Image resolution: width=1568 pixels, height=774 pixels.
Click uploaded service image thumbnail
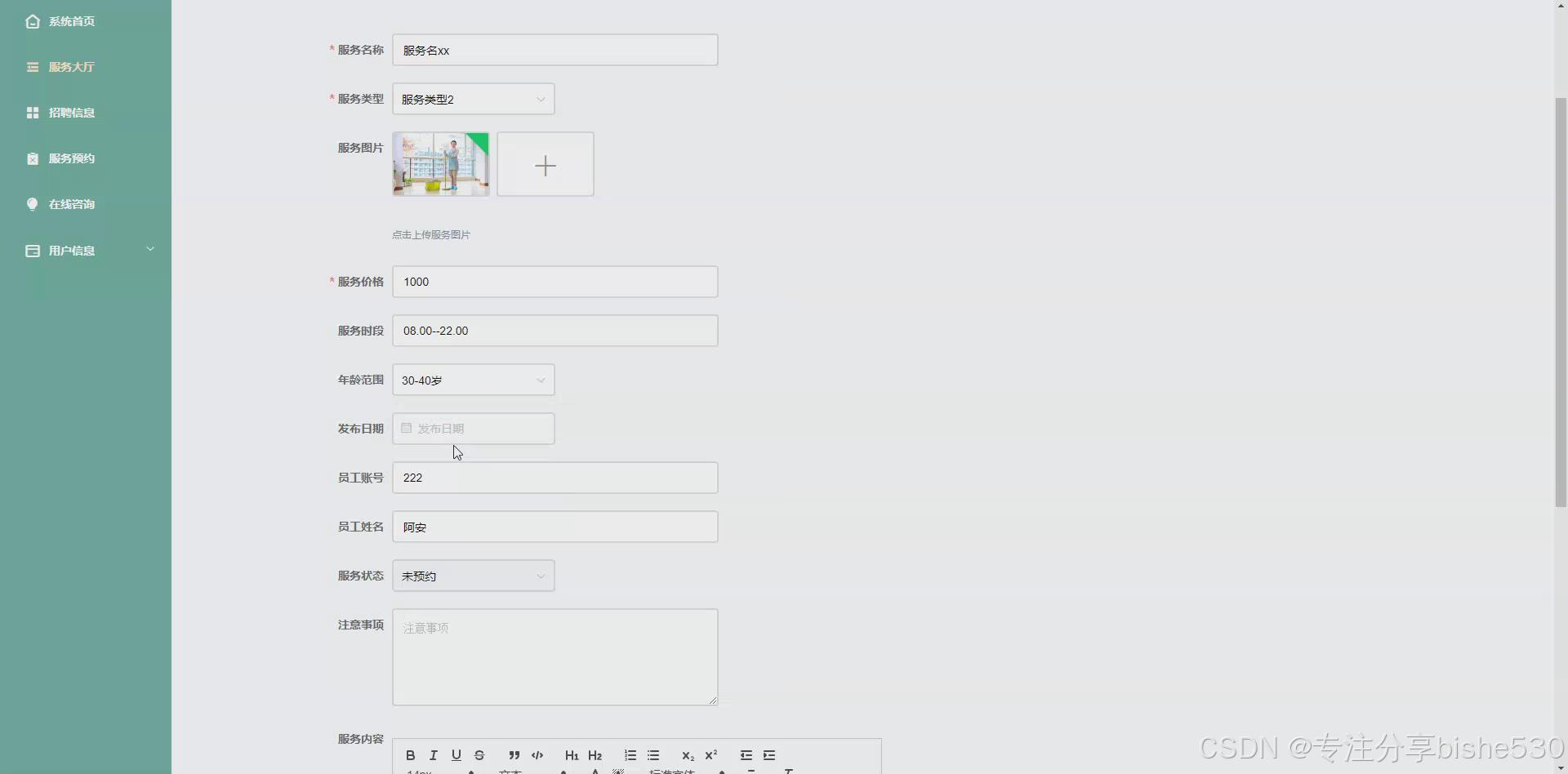point(441,164)
